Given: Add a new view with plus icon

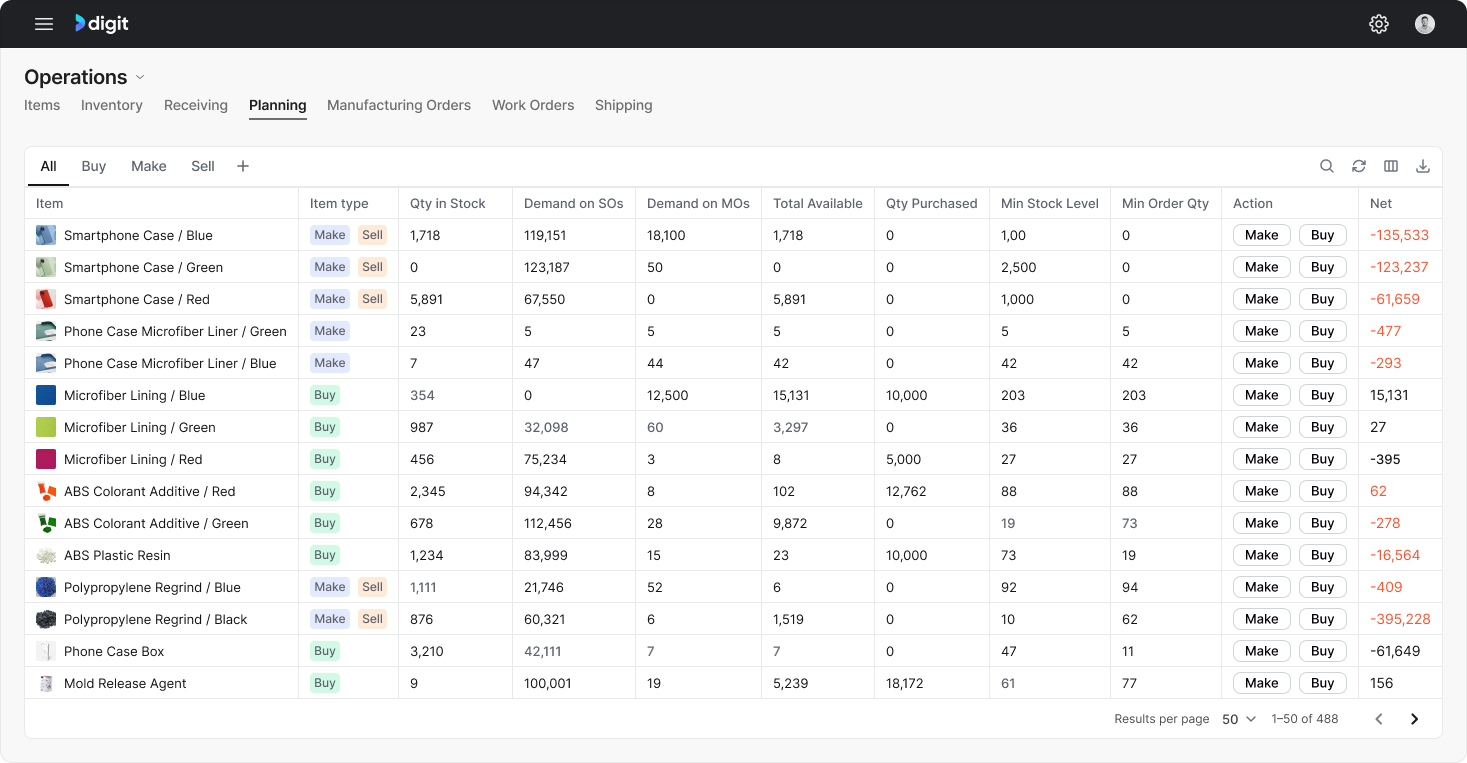Looking at the screenshot, I should click(243, 166).
